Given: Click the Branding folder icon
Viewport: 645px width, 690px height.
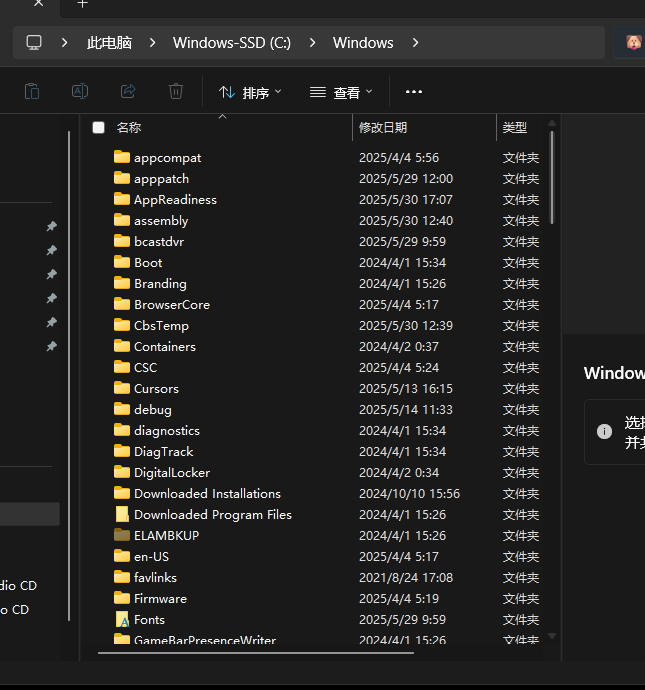Looking at the screenshot, I should tap(122, 283).
